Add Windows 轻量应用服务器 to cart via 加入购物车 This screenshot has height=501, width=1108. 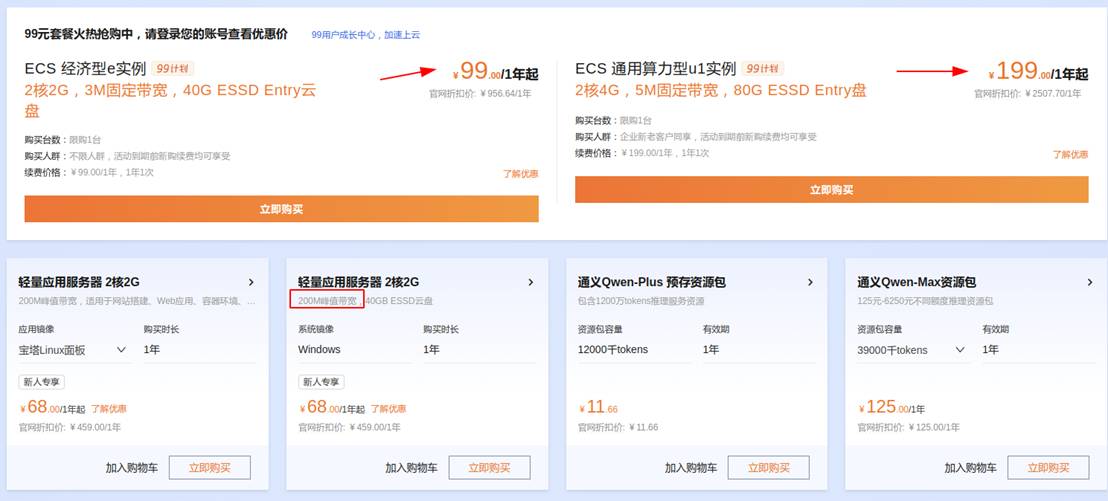[411, 468]
